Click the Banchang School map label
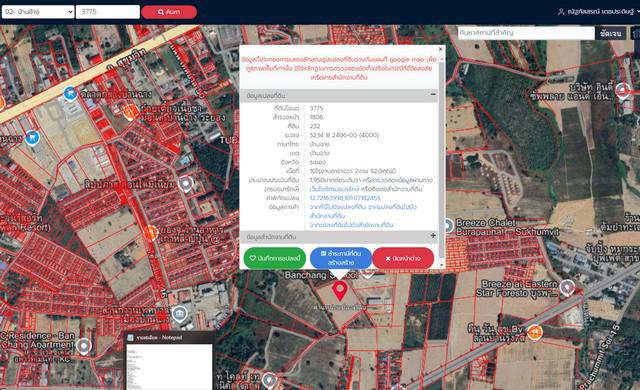The width and height of the screenshot is (640, 390). pyautogui.click(x=321, y=275)
